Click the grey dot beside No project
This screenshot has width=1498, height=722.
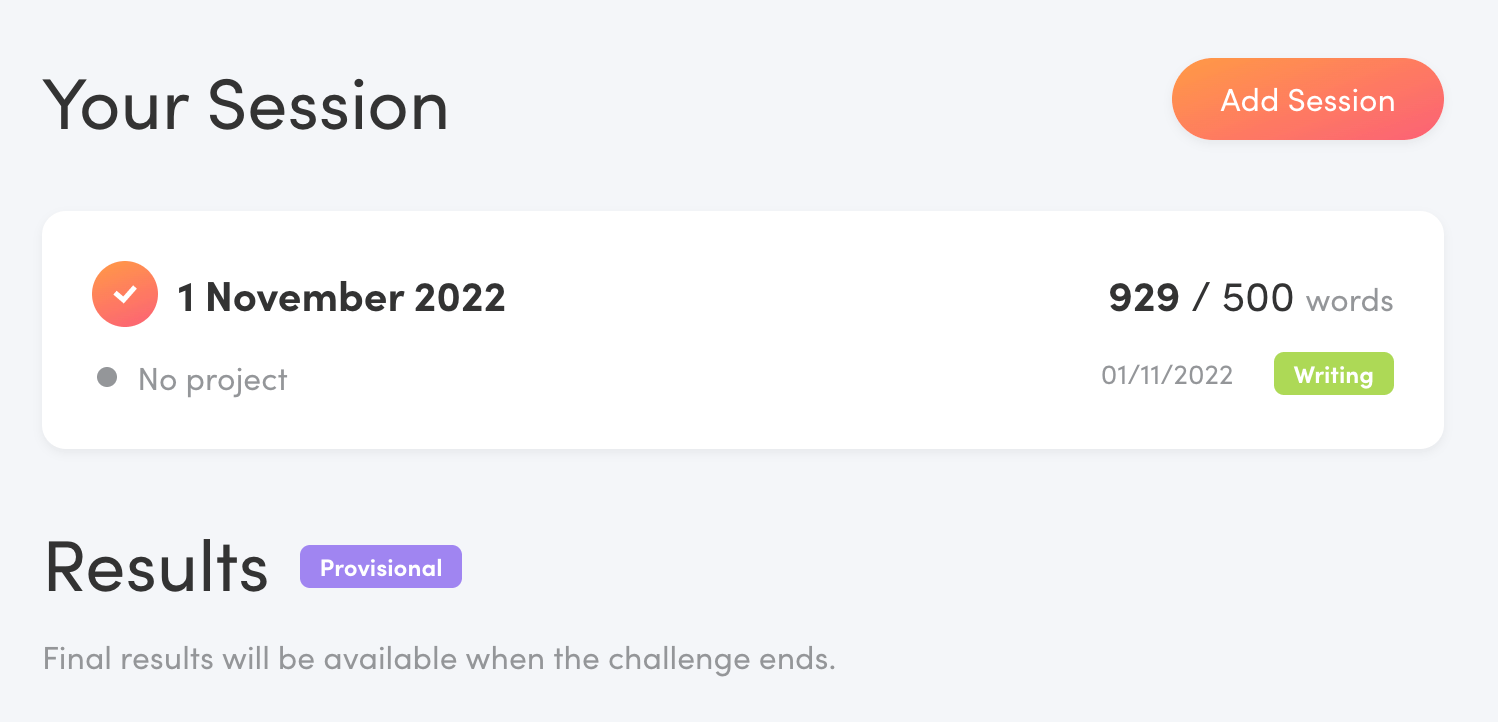pos(107,378)
